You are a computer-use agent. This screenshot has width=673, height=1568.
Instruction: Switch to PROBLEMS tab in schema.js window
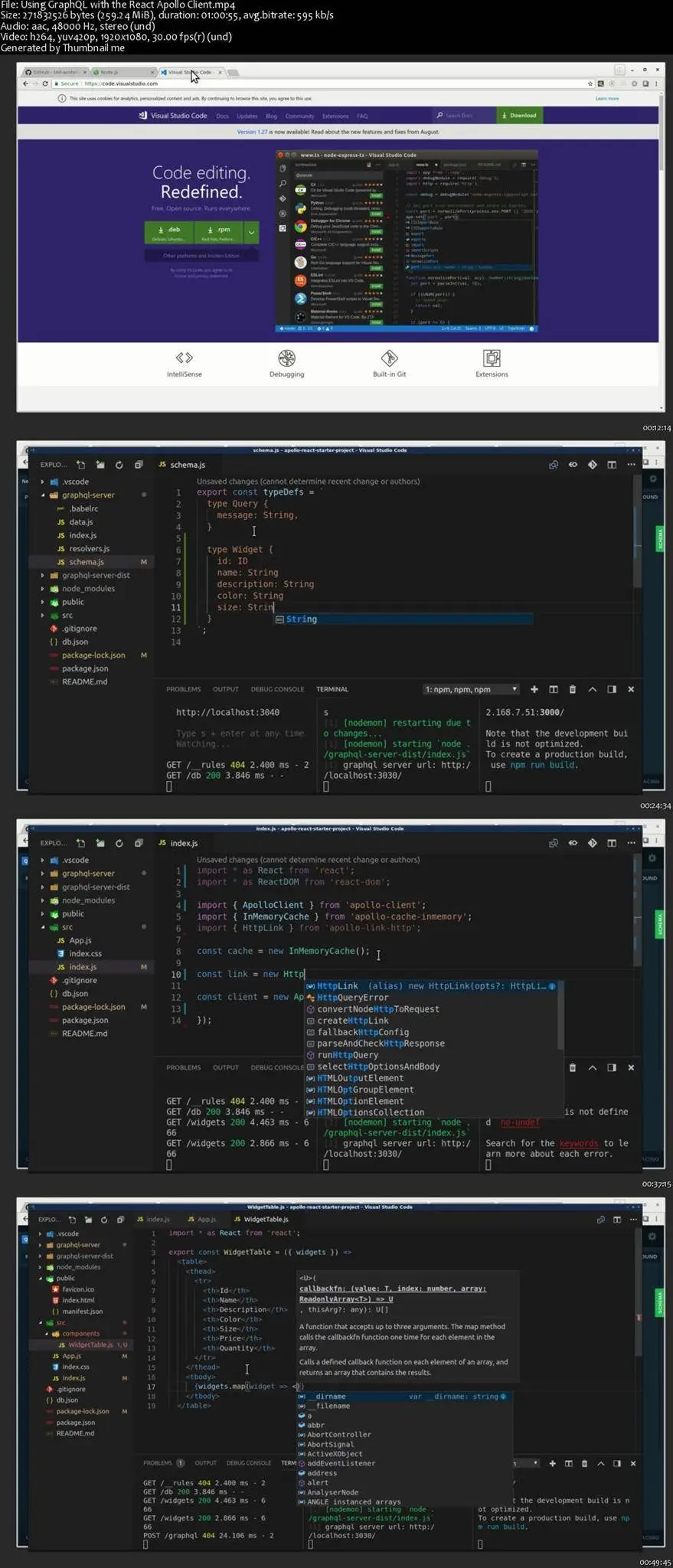point(183,689)
